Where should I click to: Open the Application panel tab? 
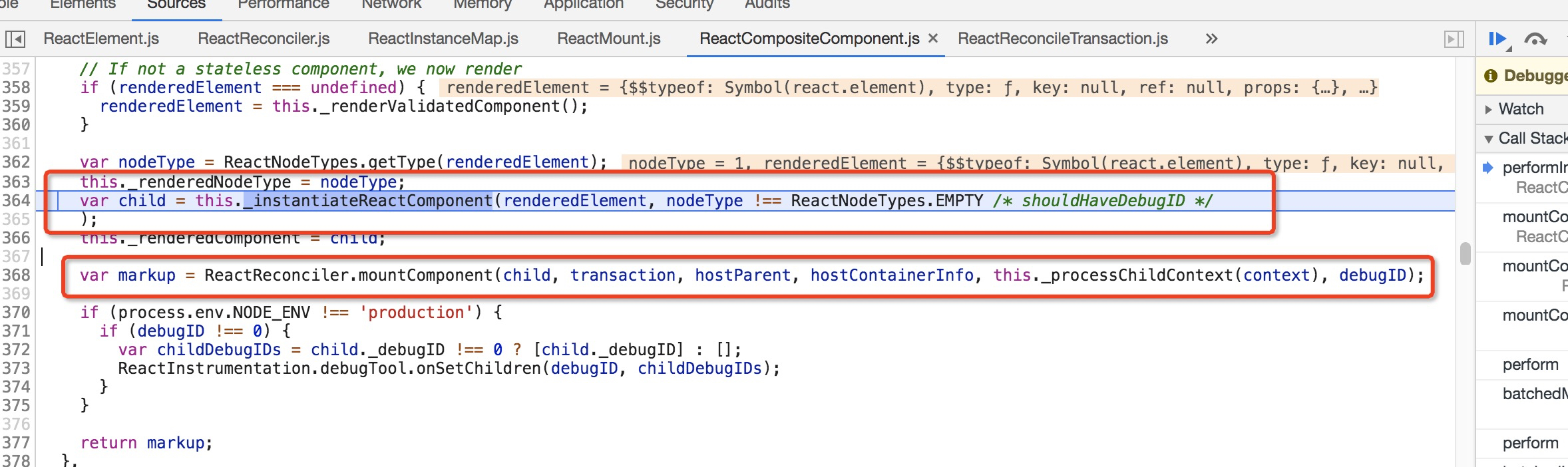[x=584, y=5]
